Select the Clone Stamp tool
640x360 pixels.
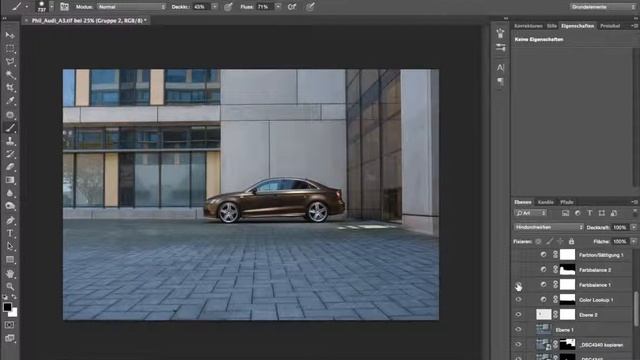(x=10, y=141)
